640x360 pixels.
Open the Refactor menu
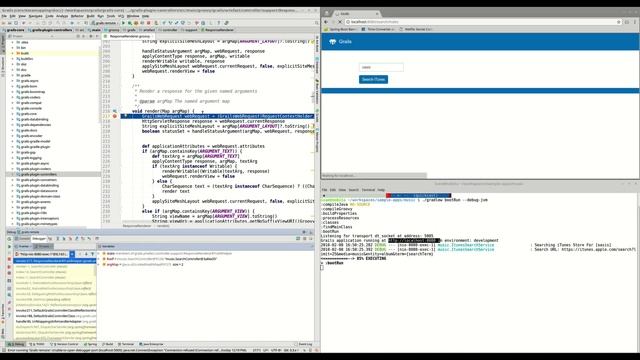pos(77,16)
